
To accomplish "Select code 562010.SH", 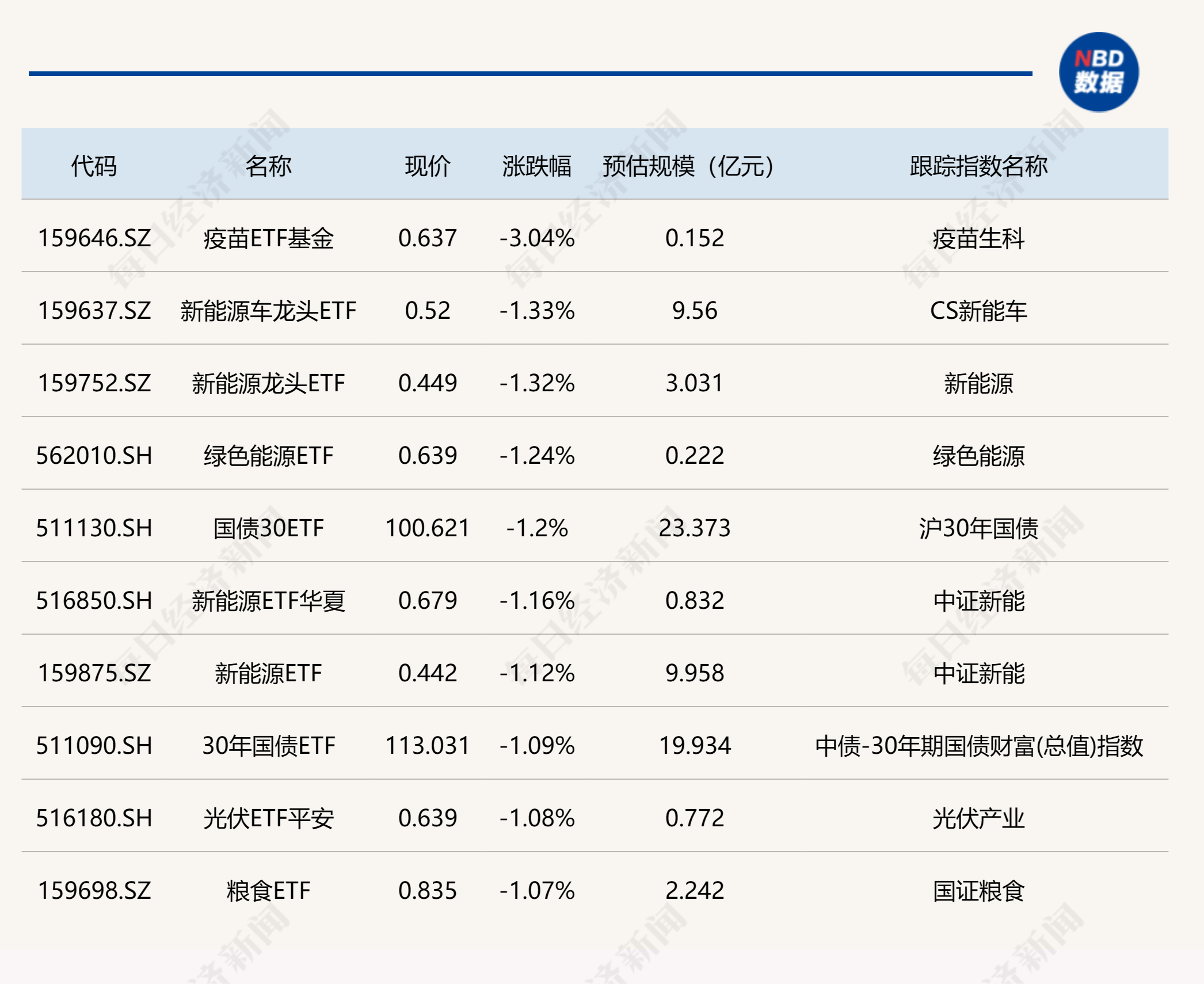I will coord(94,456).
